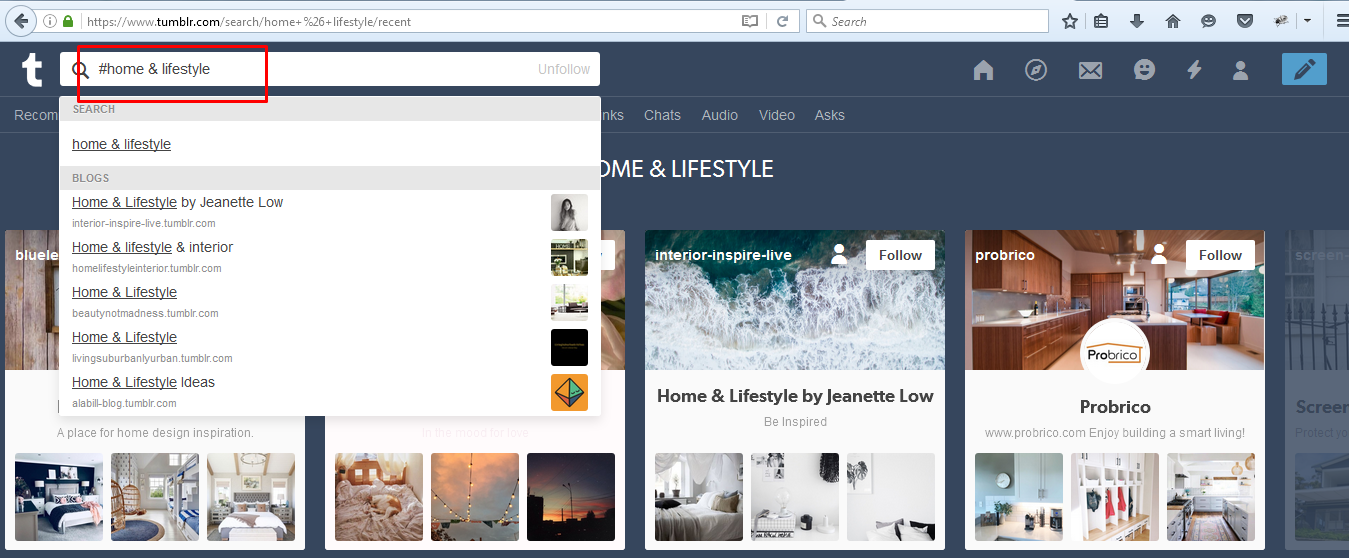This screenshot has width=1349, height=558.
Task: Click the Firefox Home toolbar icon
Action: tap(1173, 21)
